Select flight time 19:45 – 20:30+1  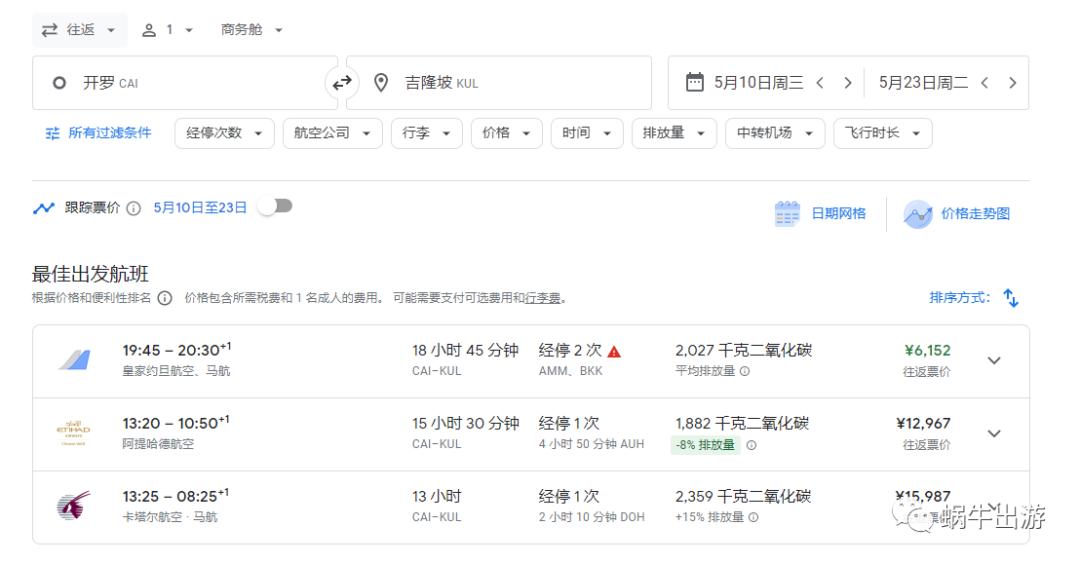click(177, 350)
